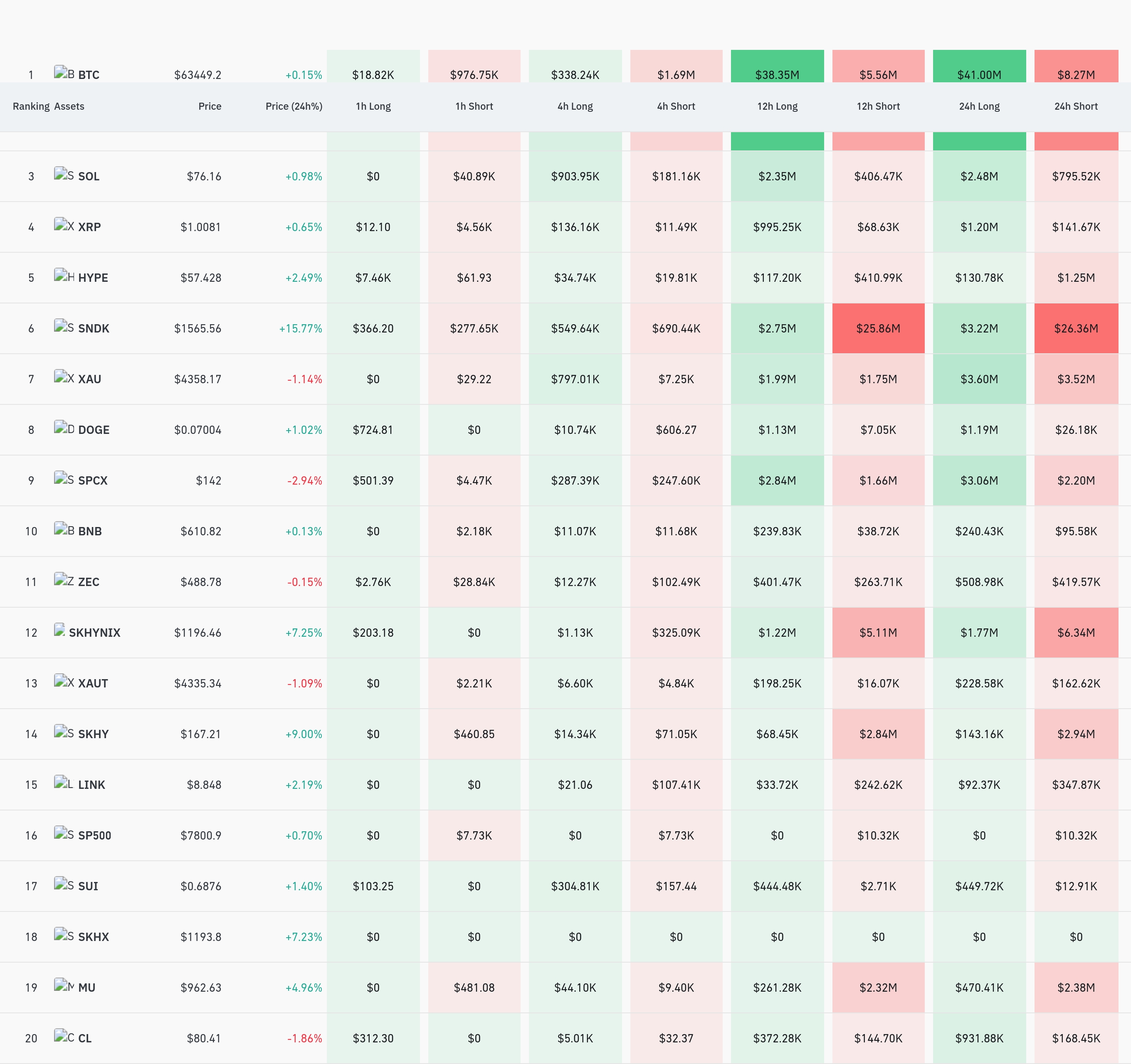The width and height of the screenshot is (1131, 1064).
Task: Select SNDK 24h Short cell "$26.36M"
Action: pos(1077,328)
